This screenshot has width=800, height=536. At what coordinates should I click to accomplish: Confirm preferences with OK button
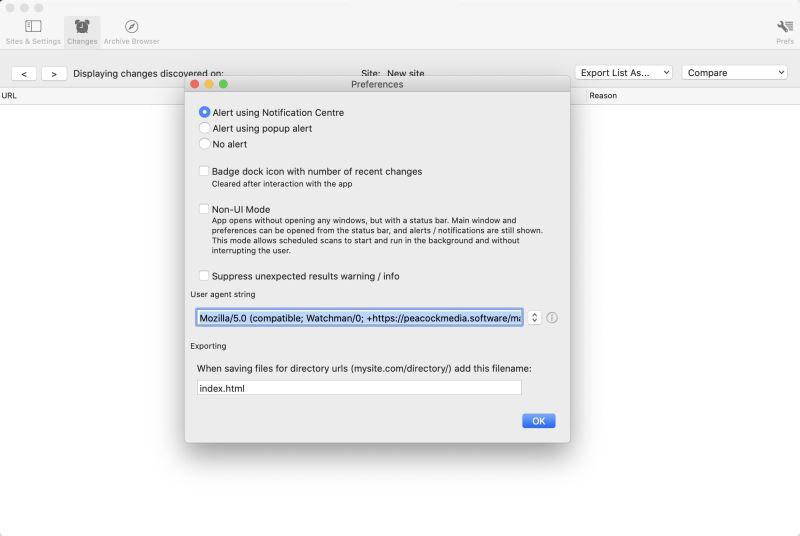(x=538, y=421)
